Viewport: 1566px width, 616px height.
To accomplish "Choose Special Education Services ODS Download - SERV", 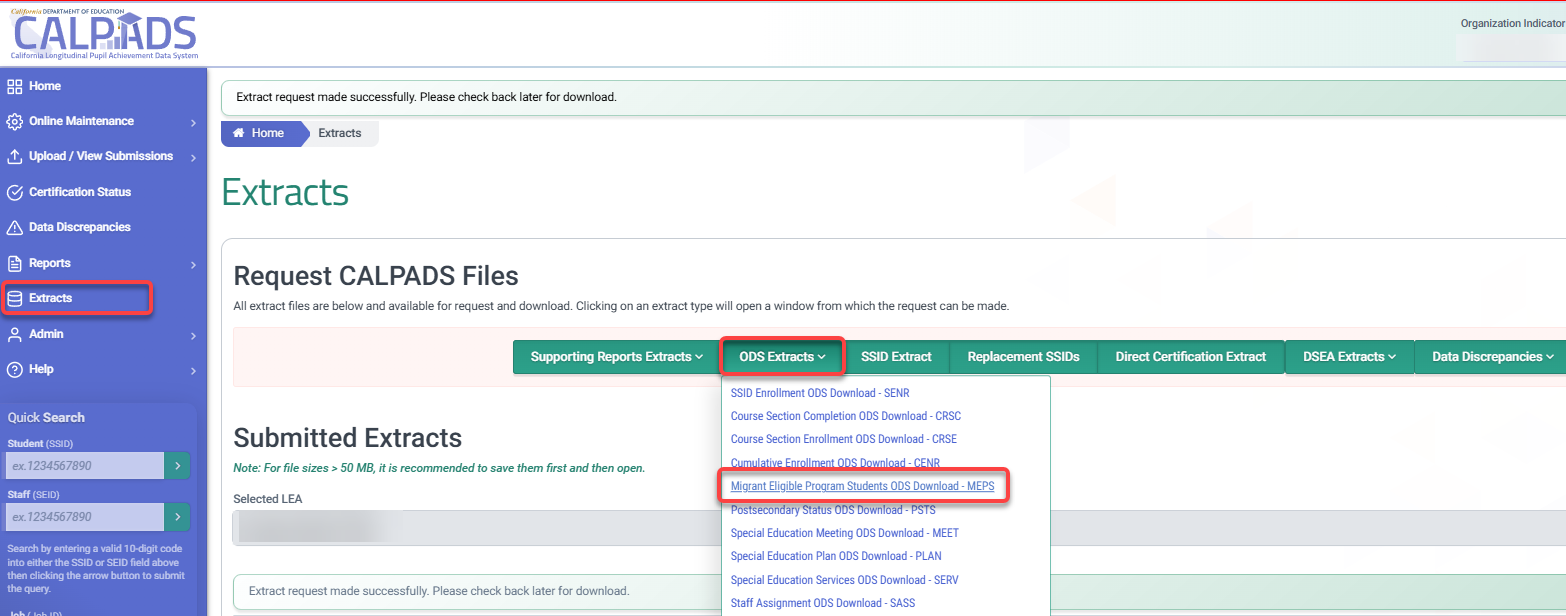I will click(x=845, y=580).
